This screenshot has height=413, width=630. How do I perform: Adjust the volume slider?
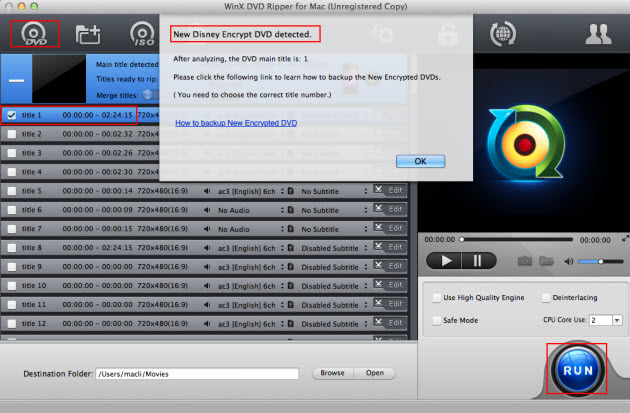(601, 262)
